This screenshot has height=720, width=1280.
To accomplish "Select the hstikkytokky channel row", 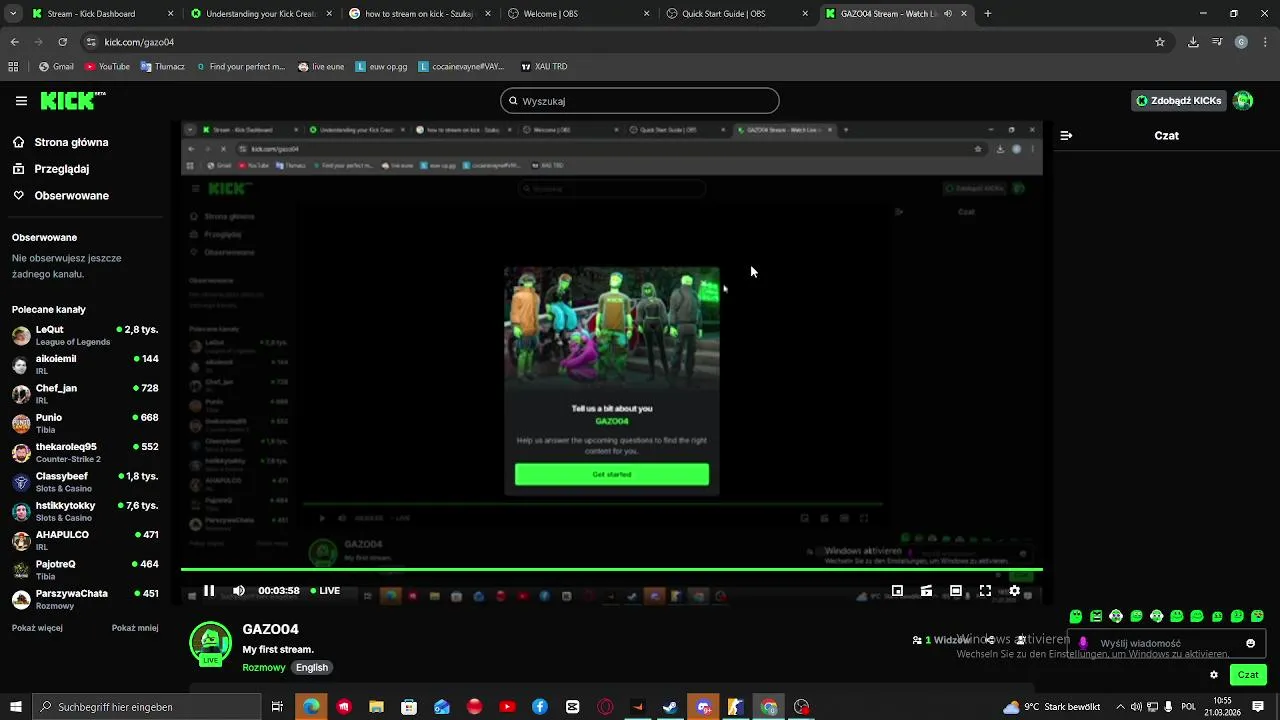I will [85, 511].
